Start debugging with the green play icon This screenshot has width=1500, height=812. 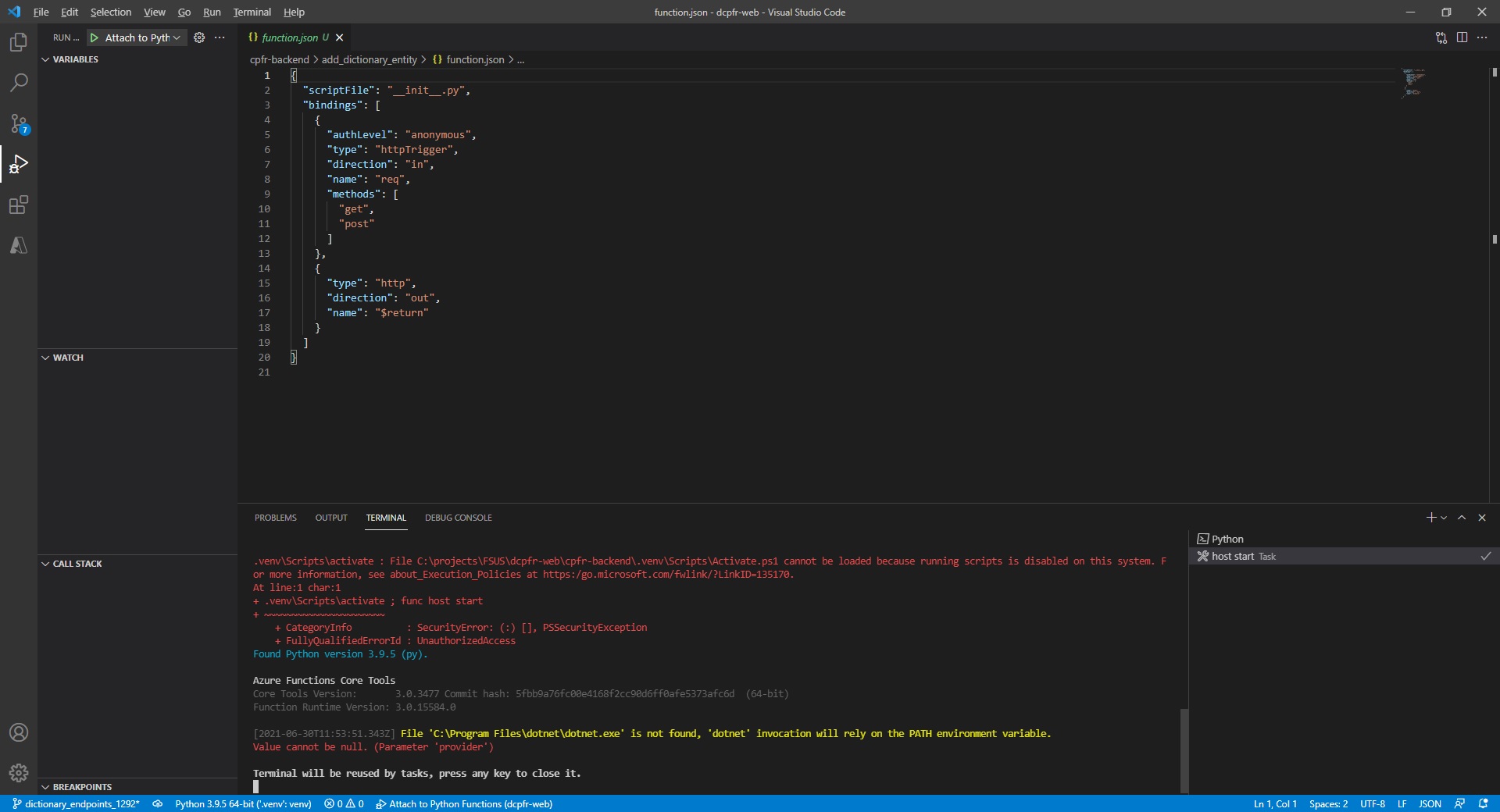click(x=95, y=37)
